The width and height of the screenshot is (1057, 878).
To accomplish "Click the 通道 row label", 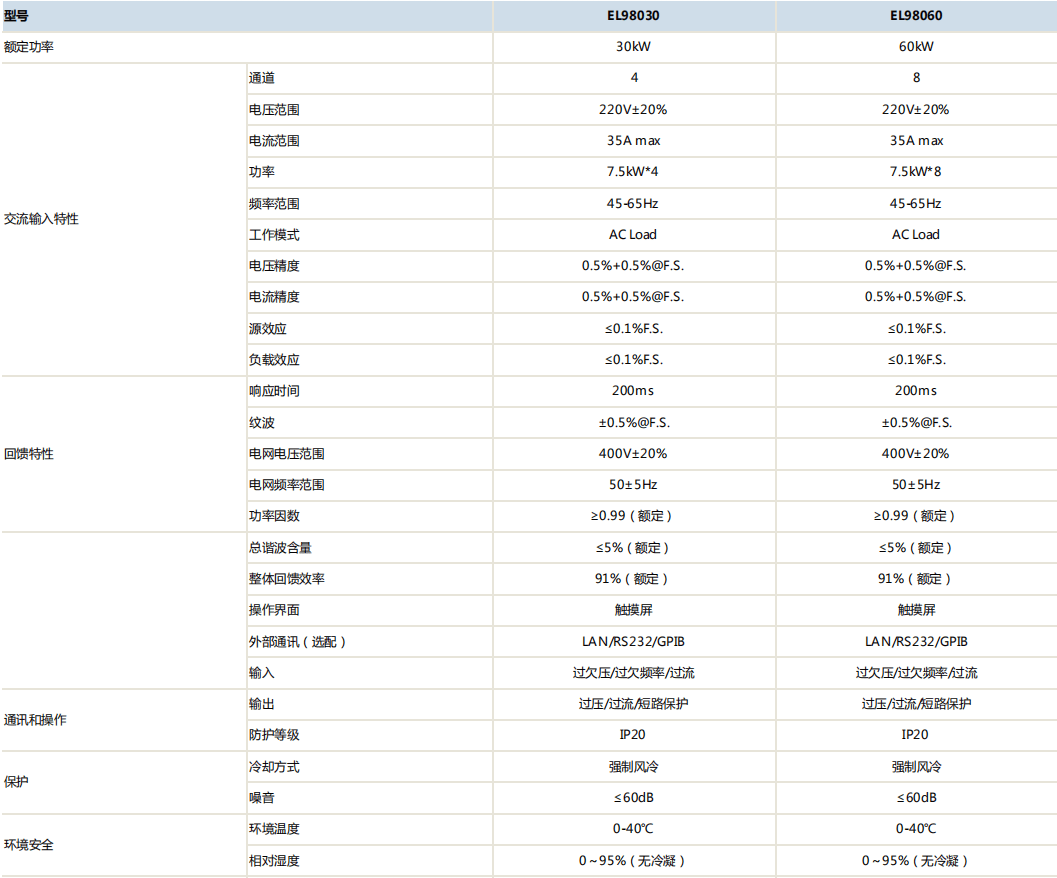I will [262, 78].
